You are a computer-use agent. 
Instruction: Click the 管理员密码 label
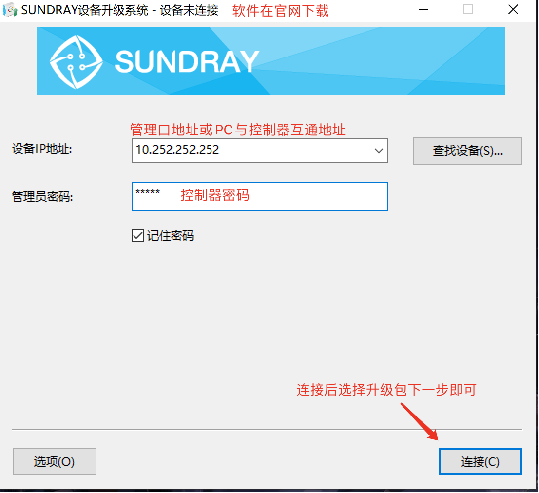[x=42, y=197]
